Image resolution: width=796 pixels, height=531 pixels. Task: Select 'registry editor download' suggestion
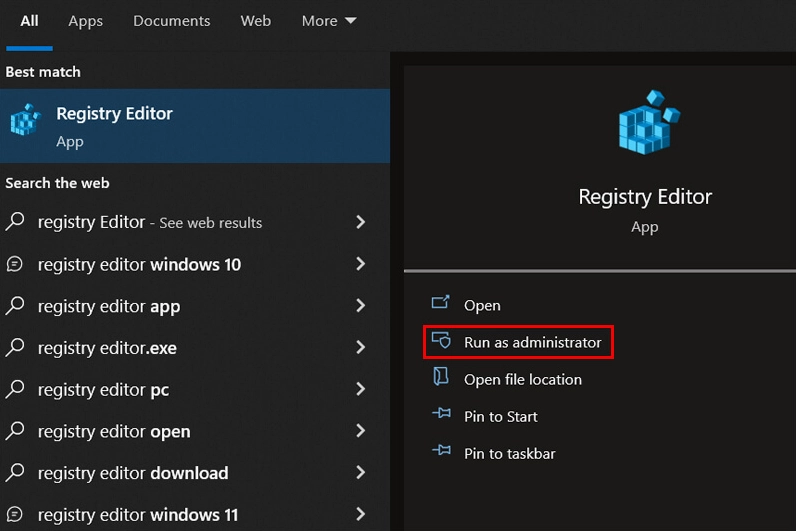click(x=195, y=473)
